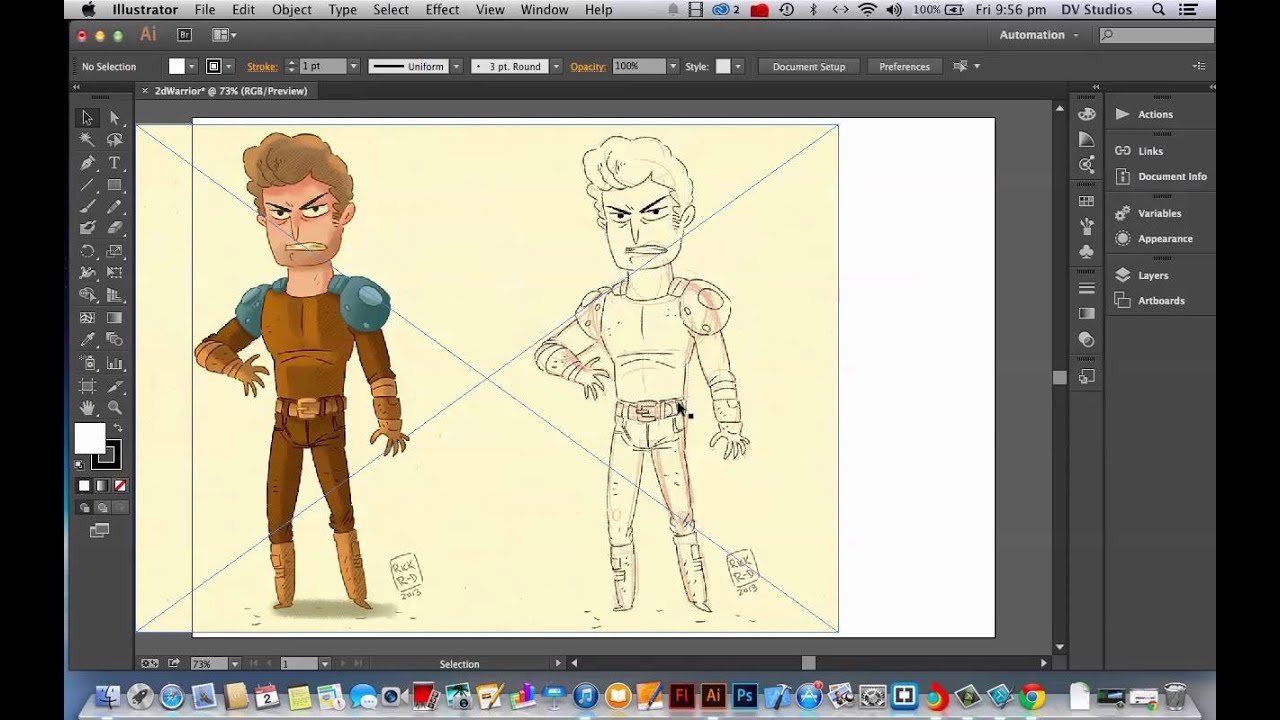Open the Brushes panel icon
This screenshot has width=1280, height=720.
click(1087, 227)
